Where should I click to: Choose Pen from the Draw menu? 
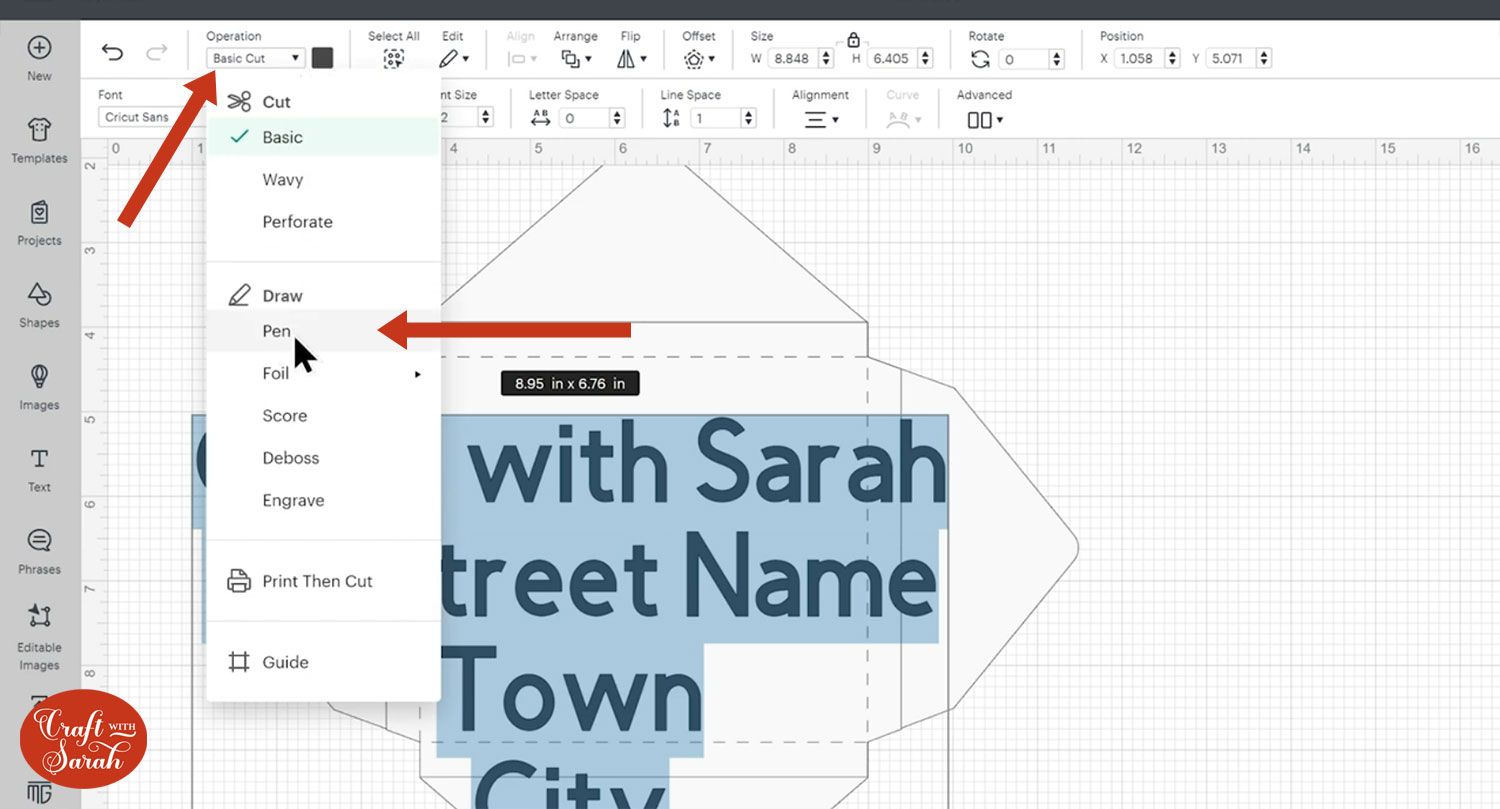[x=277, y=331]
